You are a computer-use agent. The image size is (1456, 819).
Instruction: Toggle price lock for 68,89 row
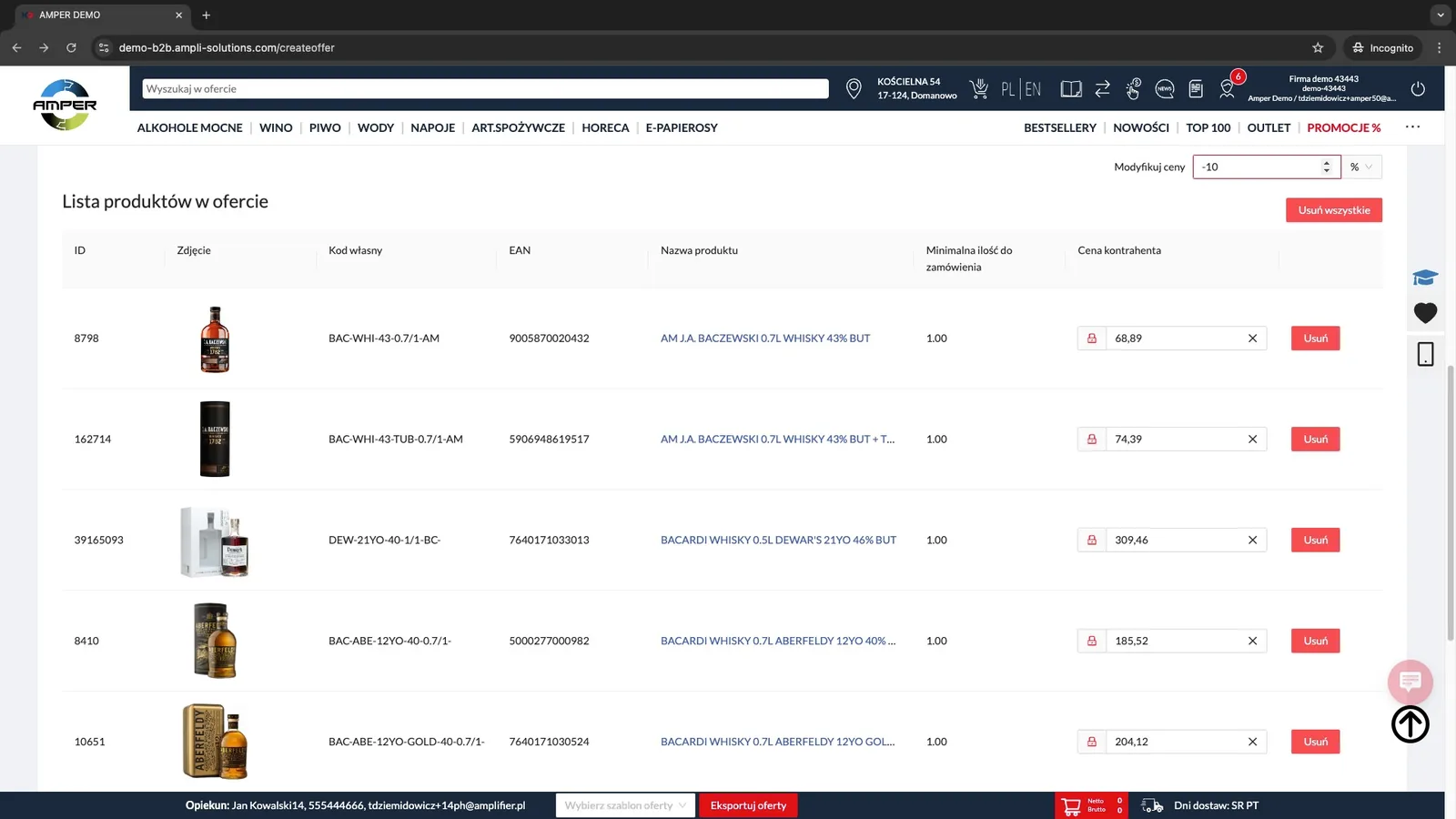1092,339
